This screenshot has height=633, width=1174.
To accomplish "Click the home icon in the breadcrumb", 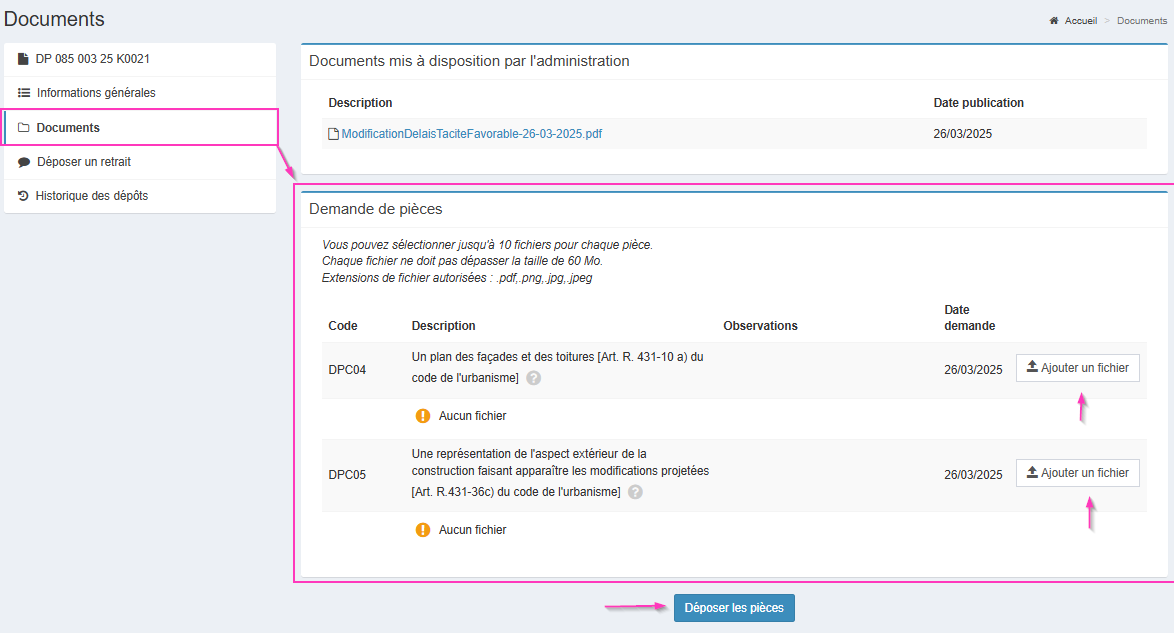I will (x=1054, y=21).
